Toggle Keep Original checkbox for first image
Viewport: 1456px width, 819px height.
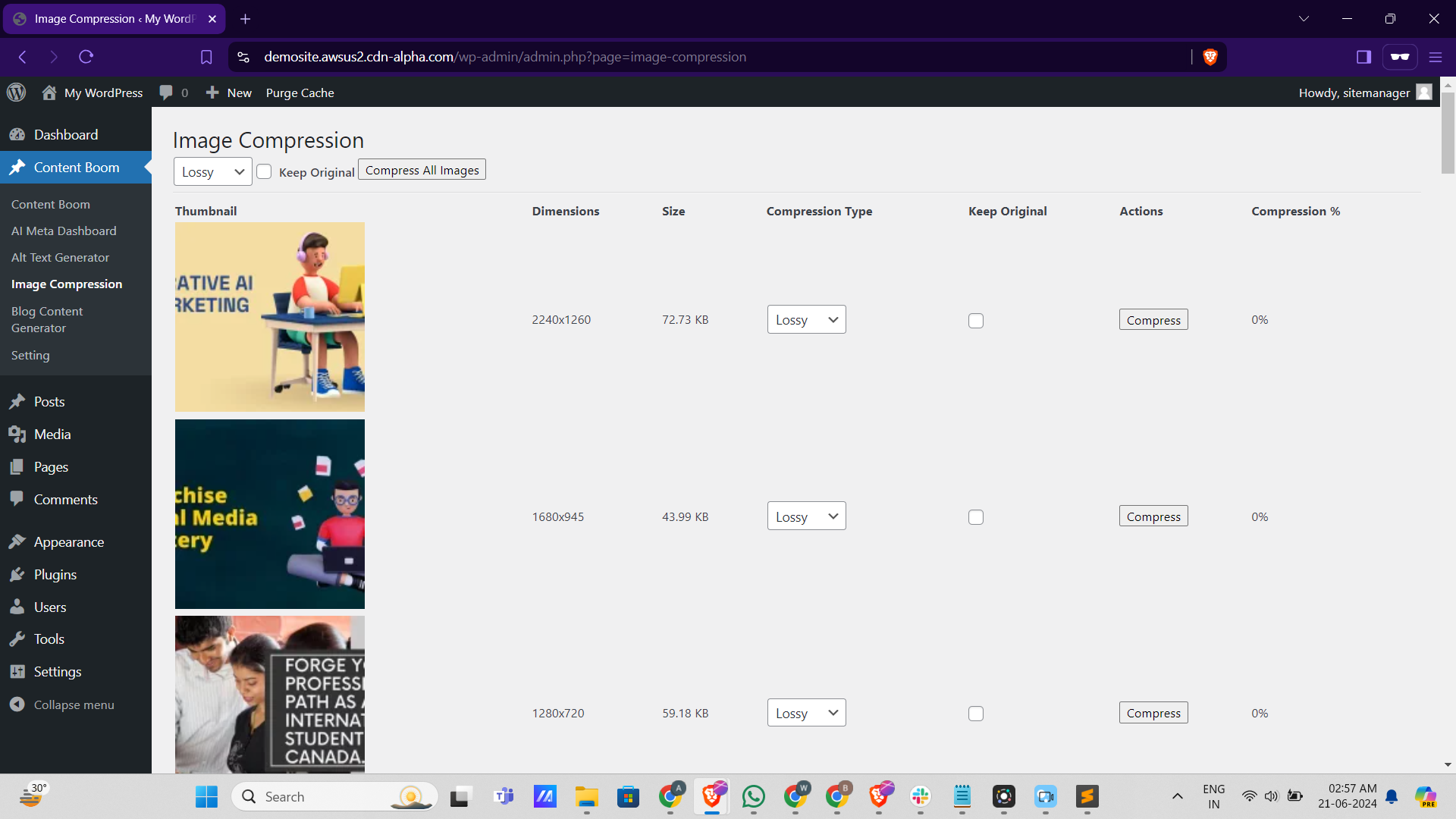point(976,320)
